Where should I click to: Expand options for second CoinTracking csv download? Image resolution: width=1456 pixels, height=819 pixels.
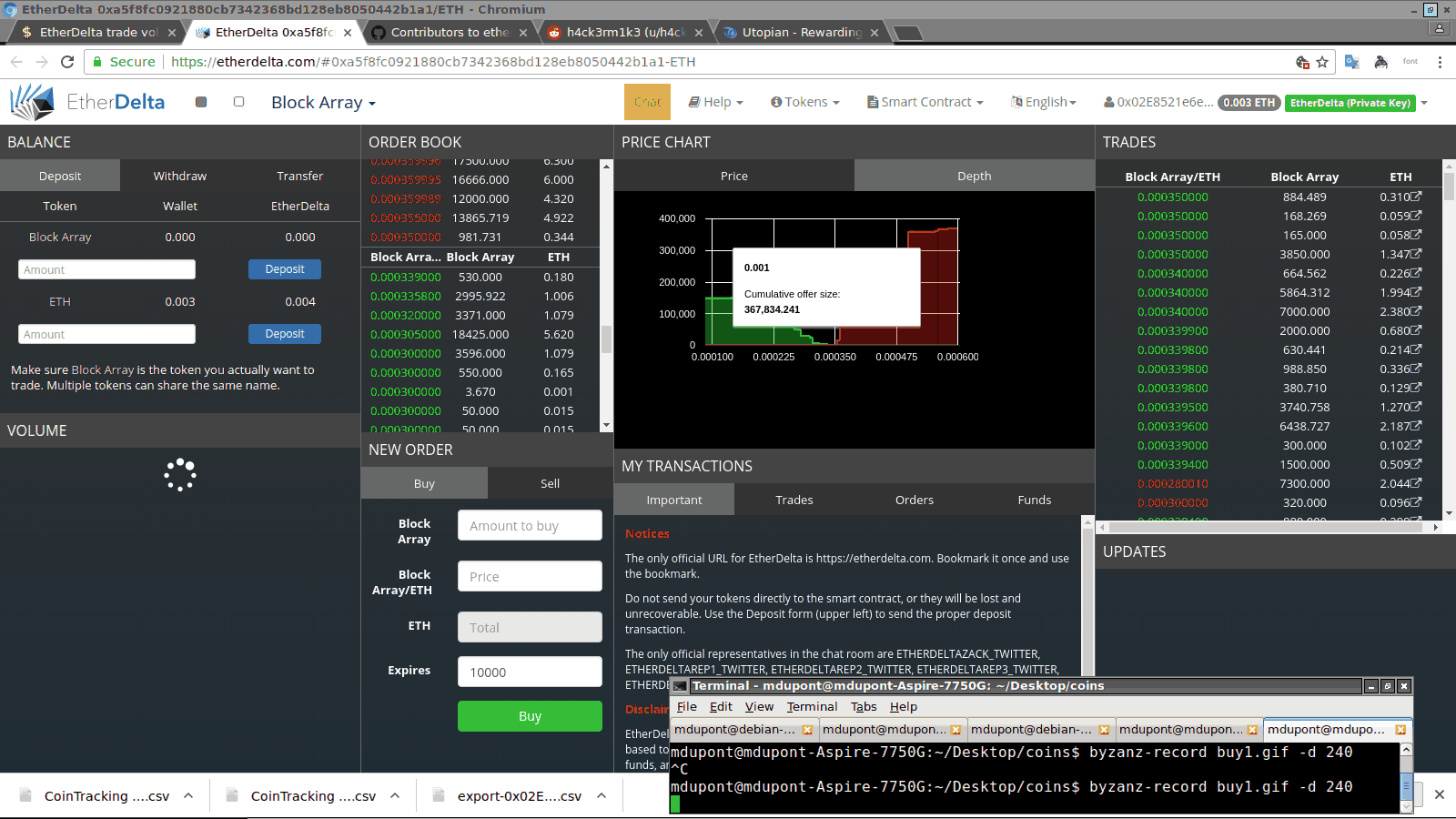(395, 795)
